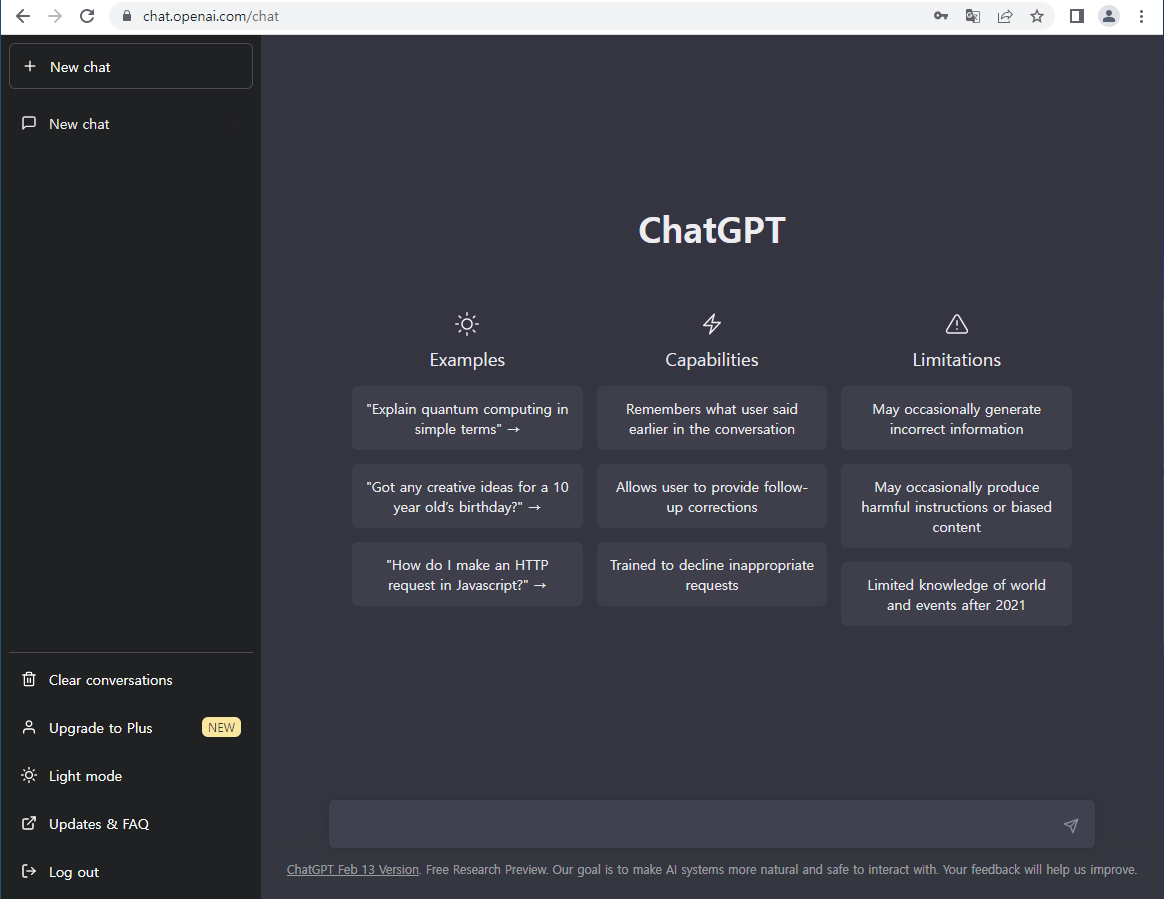Open the browser three-dot menu
Viewport: 1164px width, 899px height.
[1142, 16]
